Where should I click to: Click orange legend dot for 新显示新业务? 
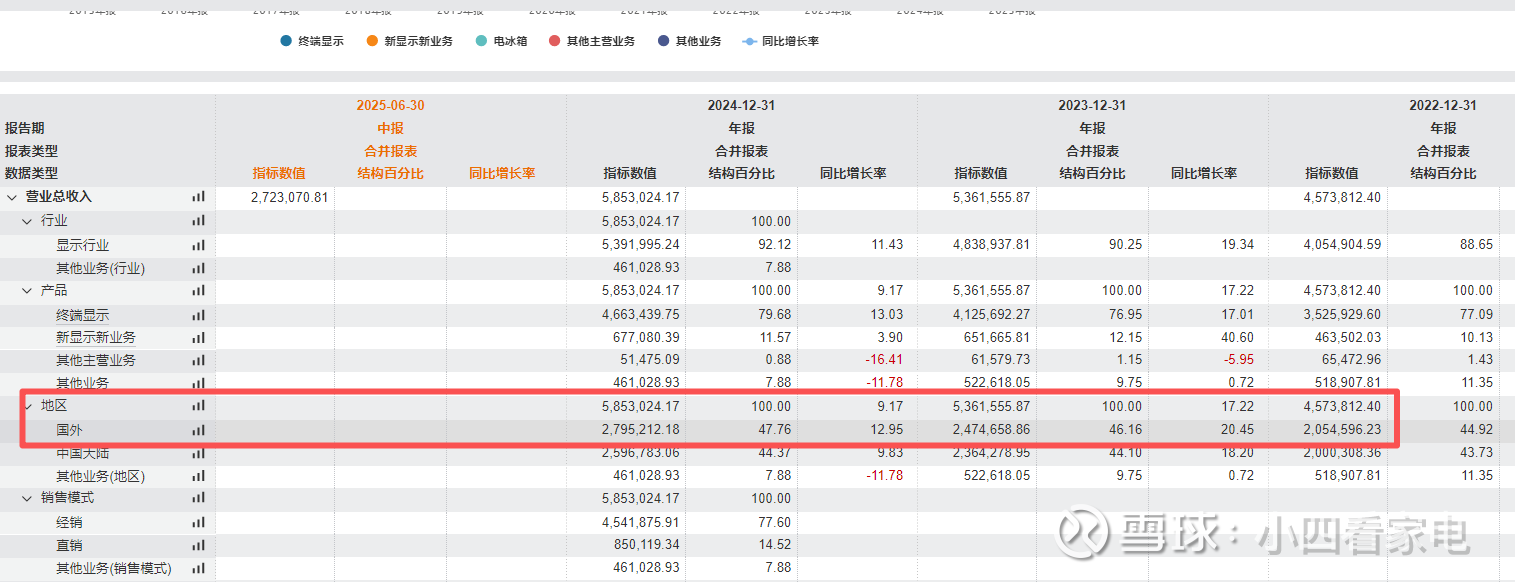pyautogui.click(x=372, y=41)
